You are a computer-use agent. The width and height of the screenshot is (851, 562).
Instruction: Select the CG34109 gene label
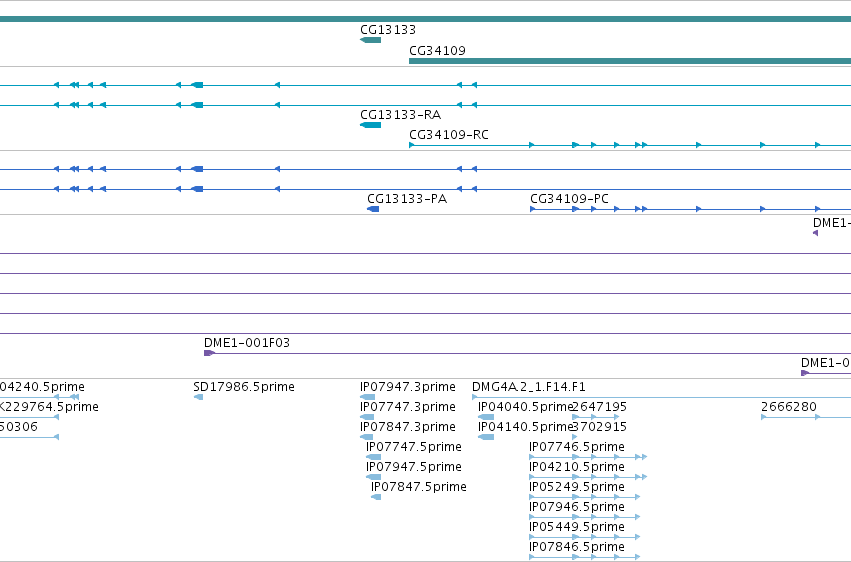[x=437, y=50]
